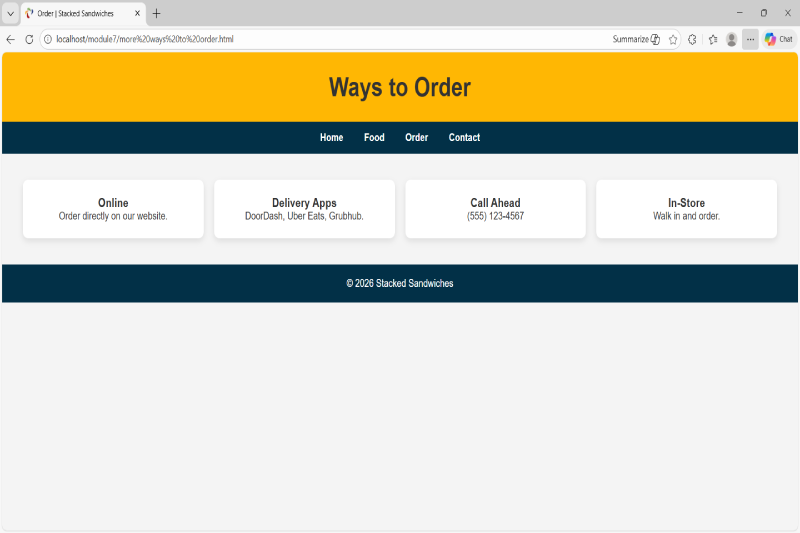Open Copilot Chat in the toolbar

pos(779,39)
